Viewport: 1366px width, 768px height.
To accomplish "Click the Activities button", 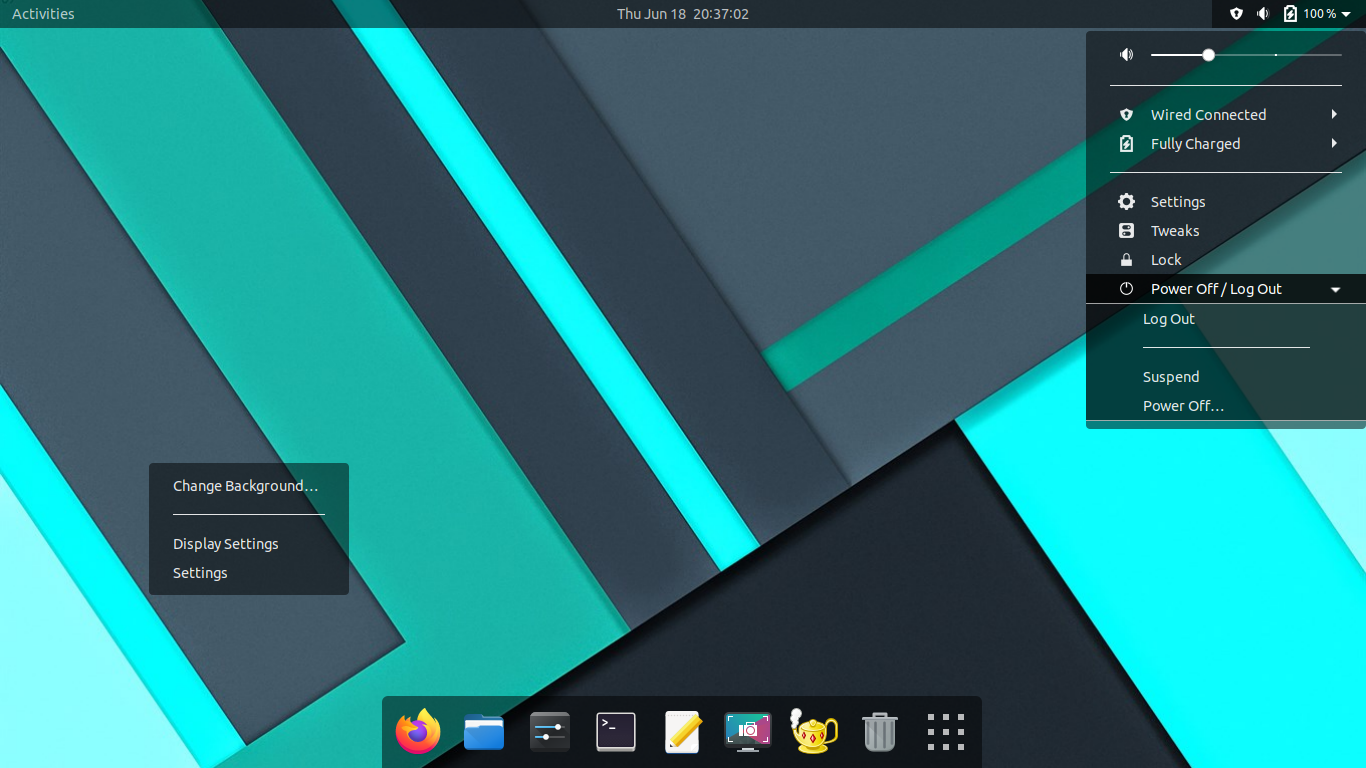I will (x=43, y=14).
